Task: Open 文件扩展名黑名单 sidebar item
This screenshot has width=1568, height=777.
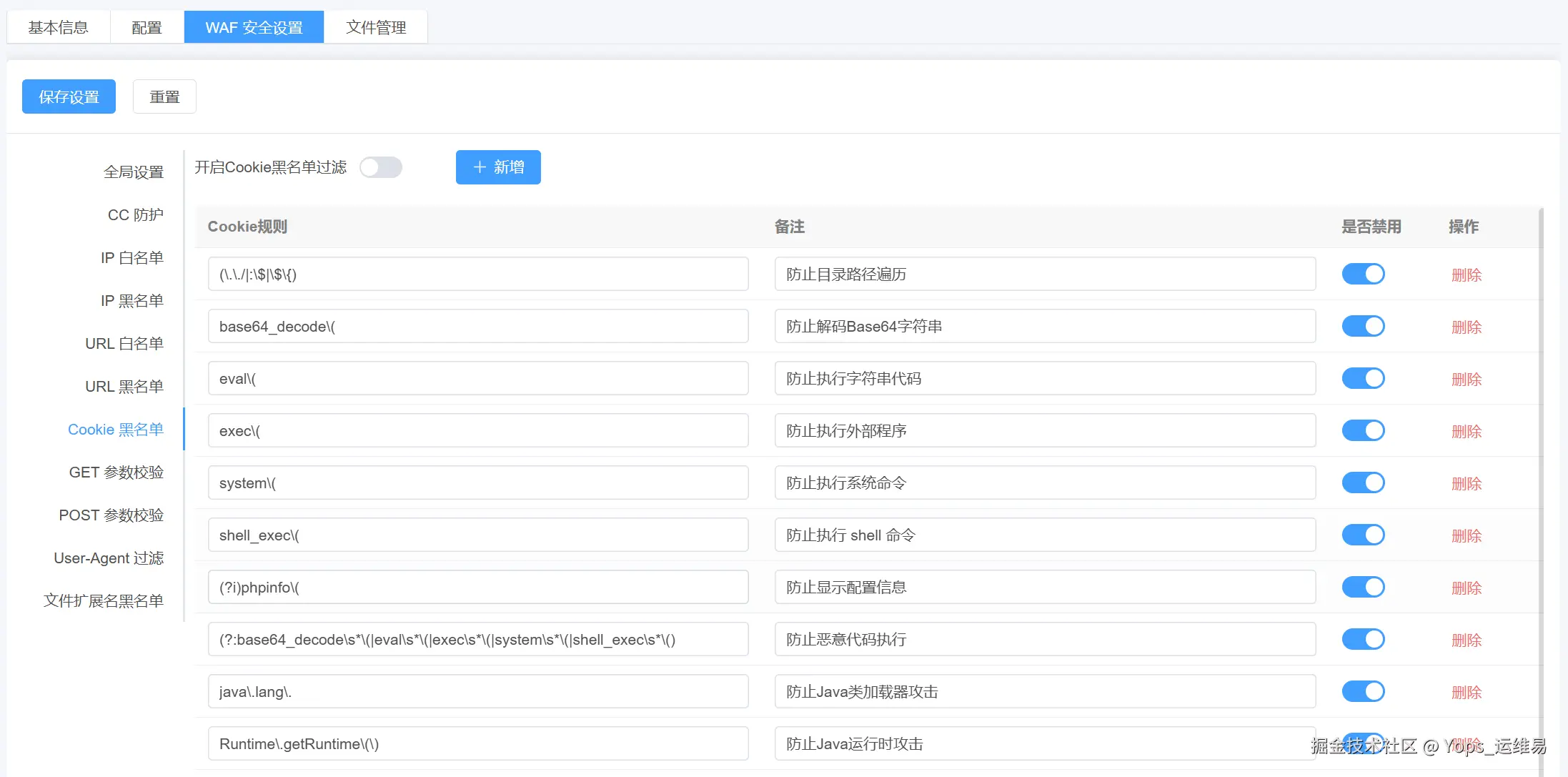Action: coord(104,601)
